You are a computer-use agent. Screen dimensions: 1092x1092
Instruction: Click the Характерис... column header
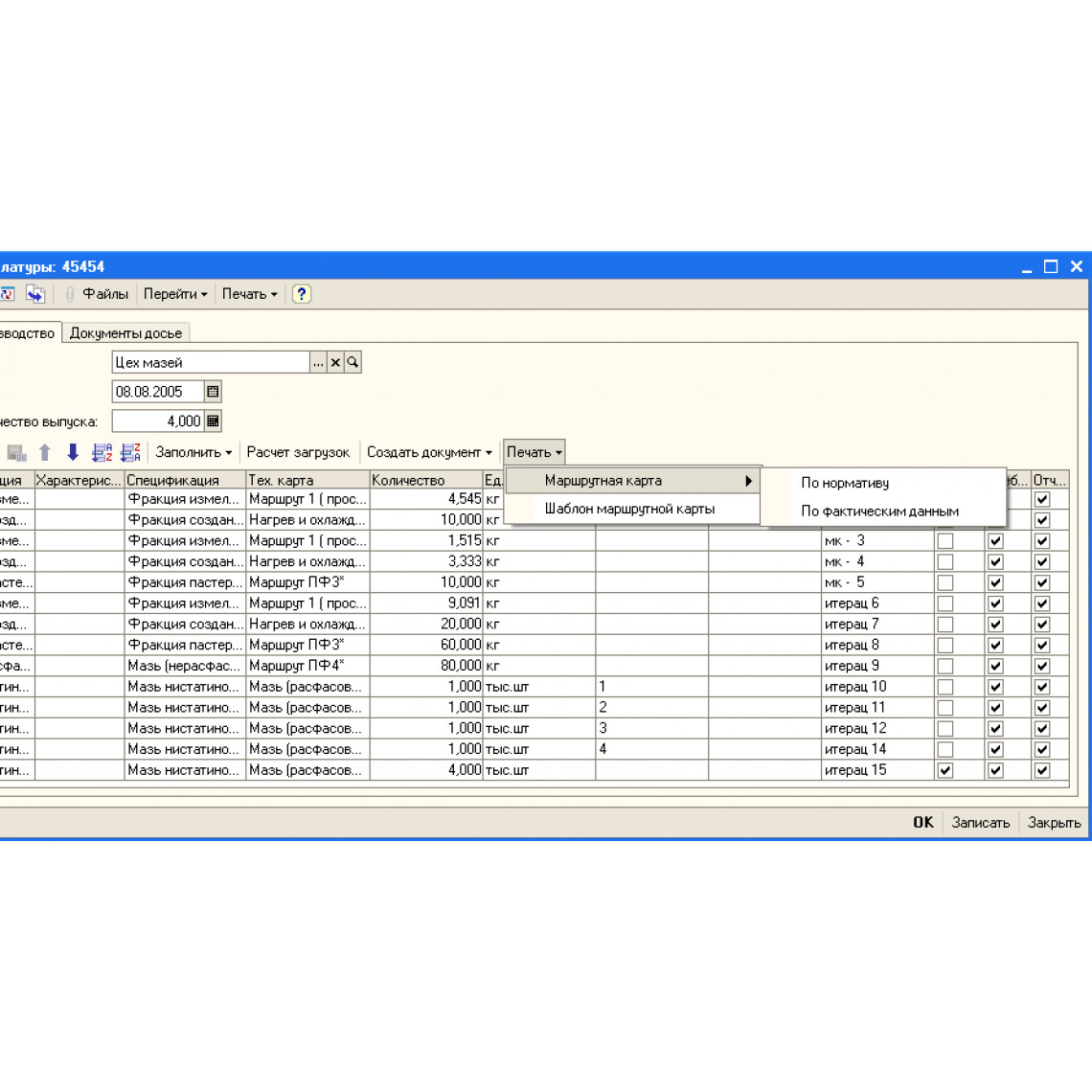tap(80, 480)
